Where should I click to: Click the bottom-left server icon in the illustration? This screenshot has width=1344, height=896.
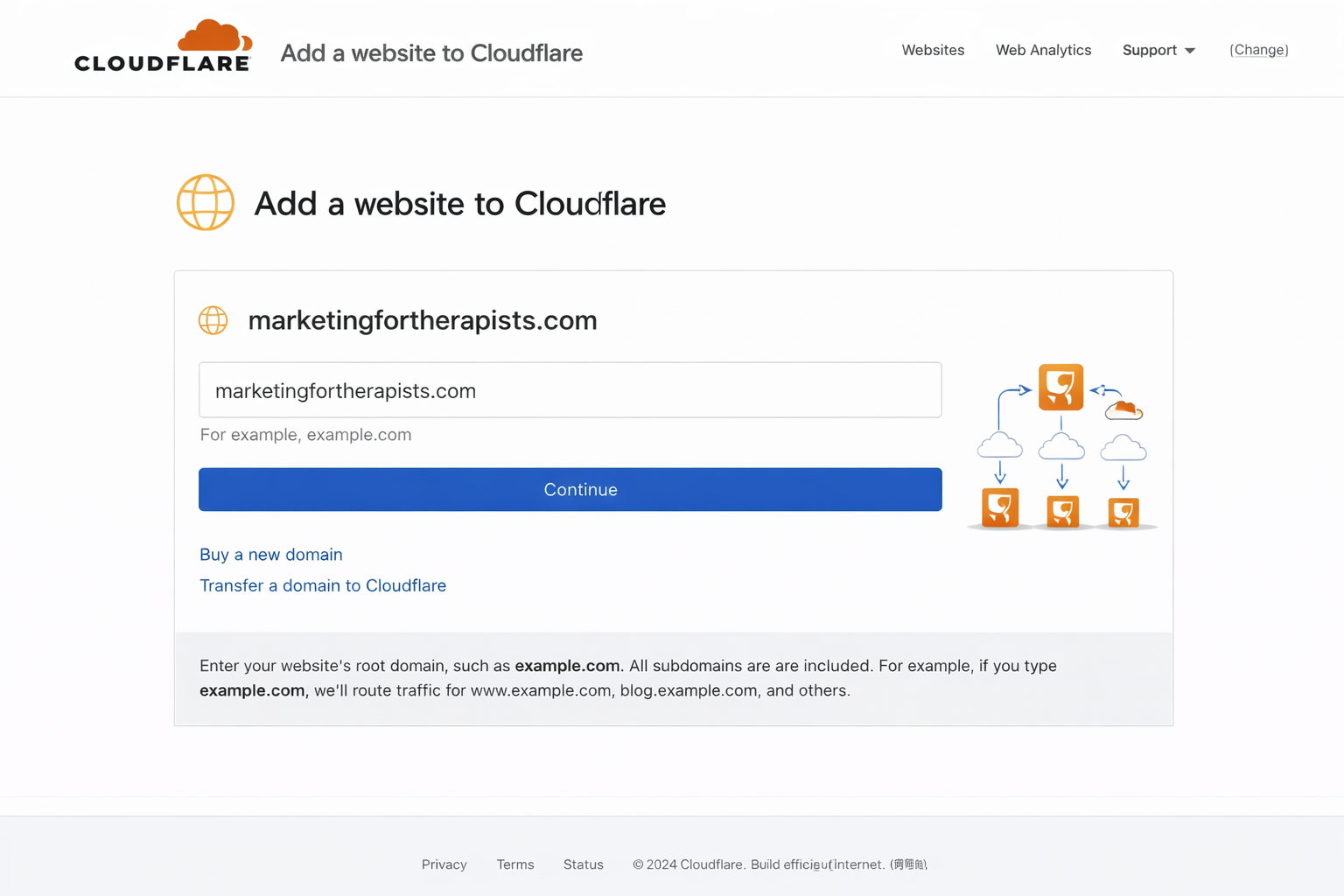point(999,508)
